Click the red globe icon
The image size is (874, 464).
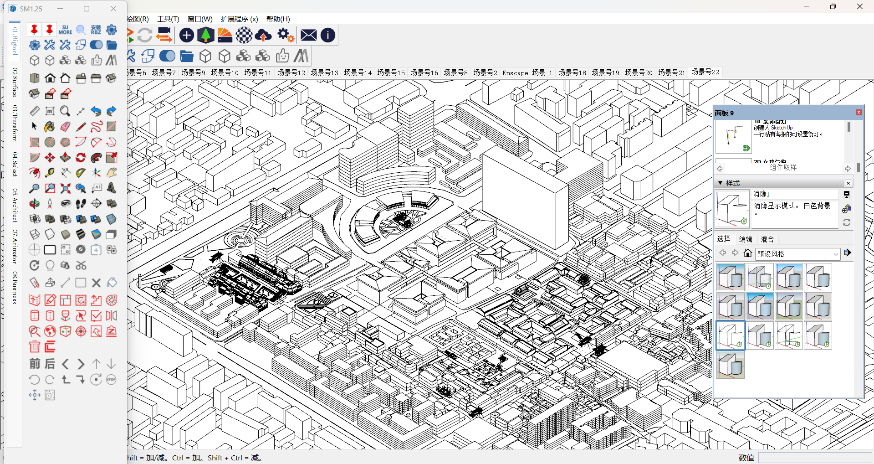50,331
